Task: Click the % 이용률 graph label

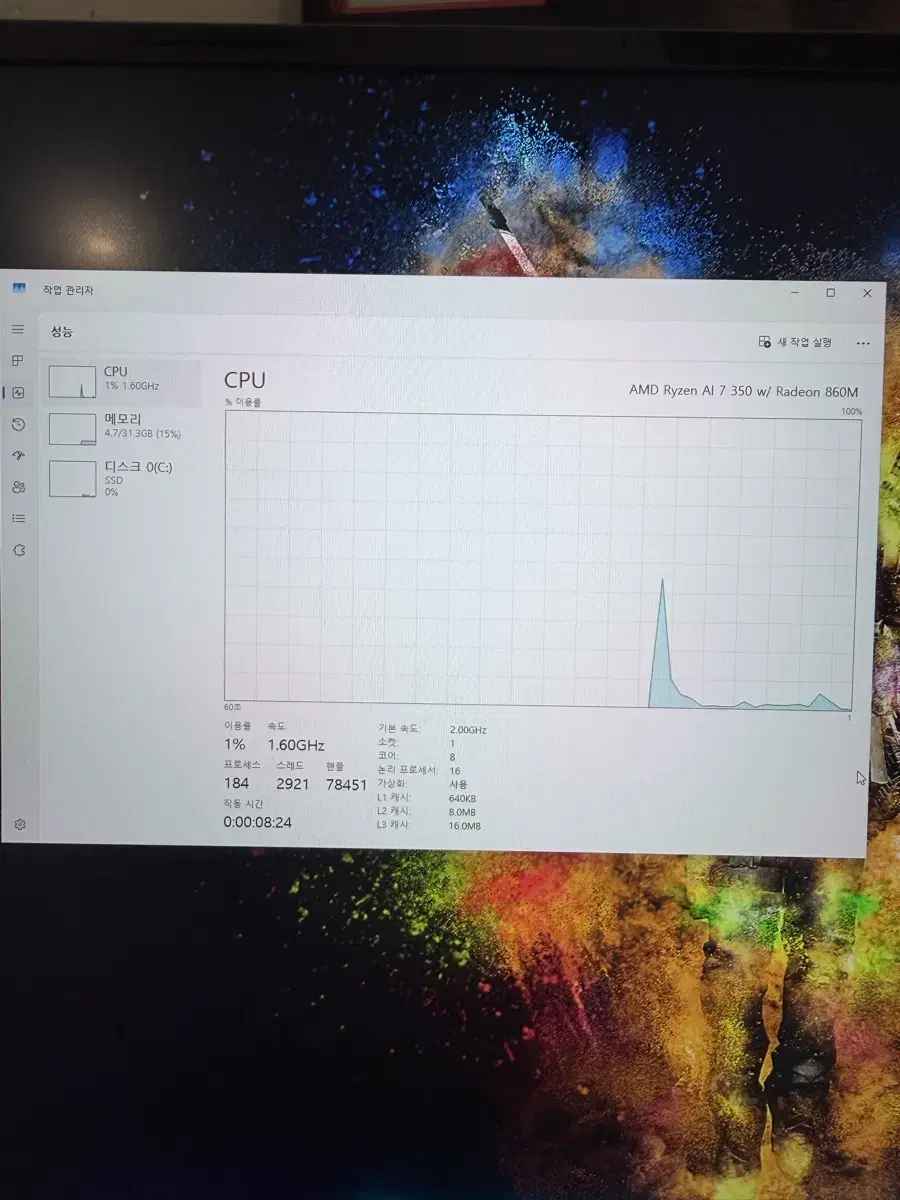Action: [x=243, y=402]
